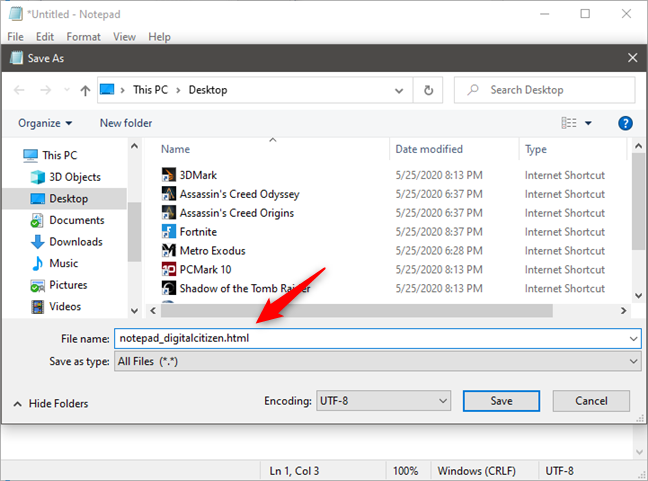
Task: Click the Cancel button
Action: (x=591, y=401)
